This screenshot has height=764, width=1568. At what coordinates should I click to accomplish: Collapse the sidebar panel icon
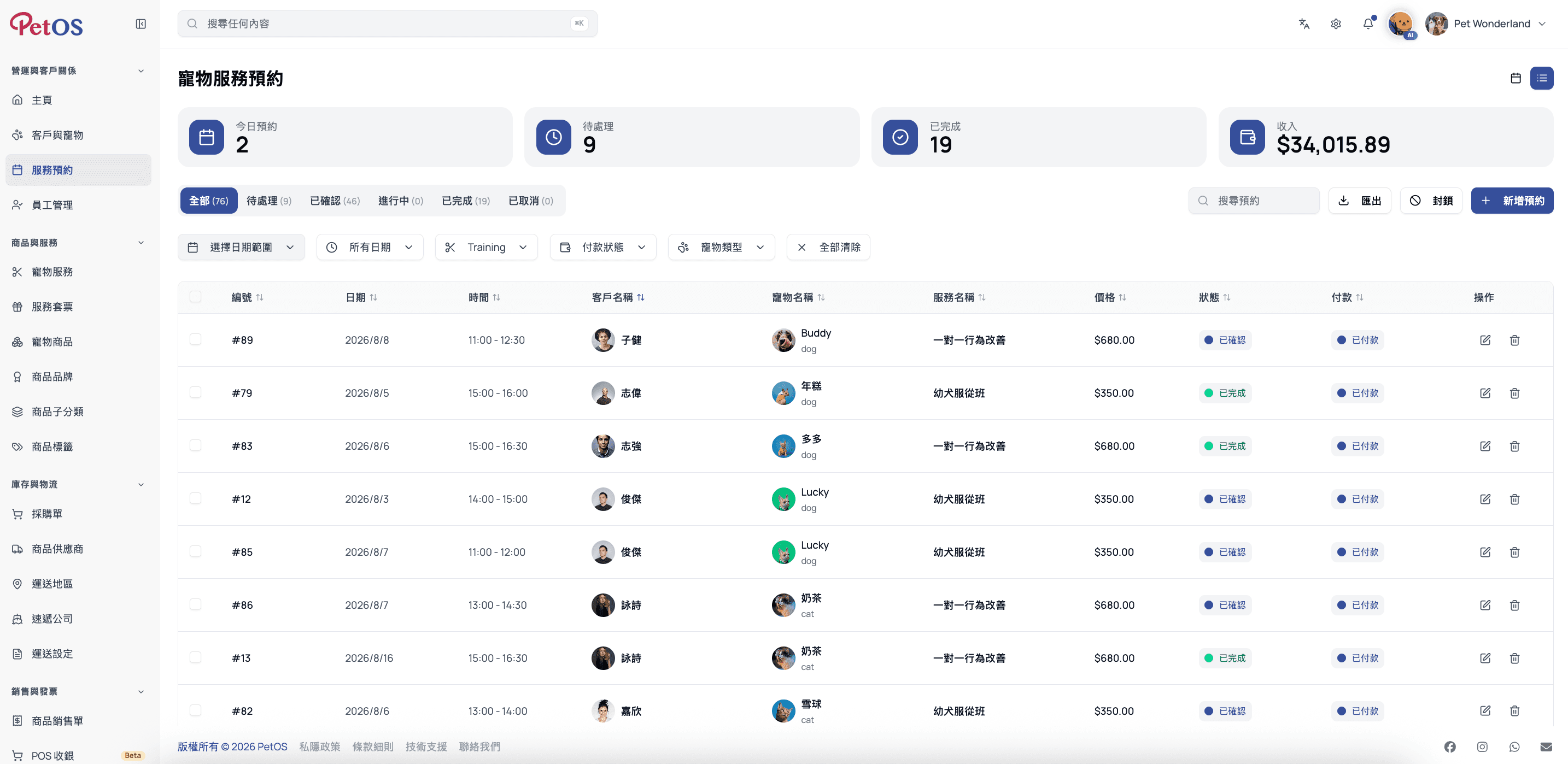(141, 23)
